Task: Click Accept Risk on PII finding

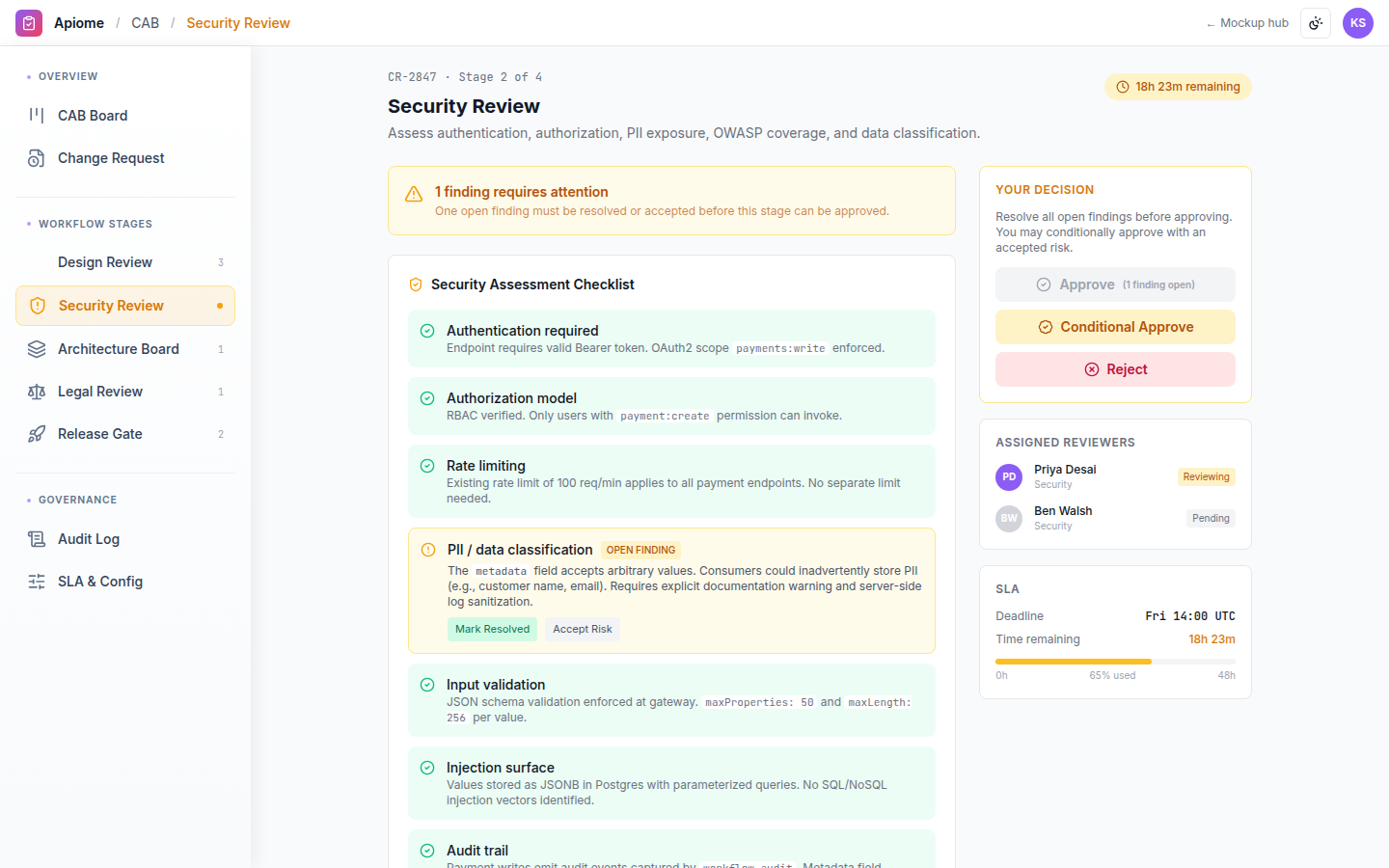Action: click(x=583, y=629)
